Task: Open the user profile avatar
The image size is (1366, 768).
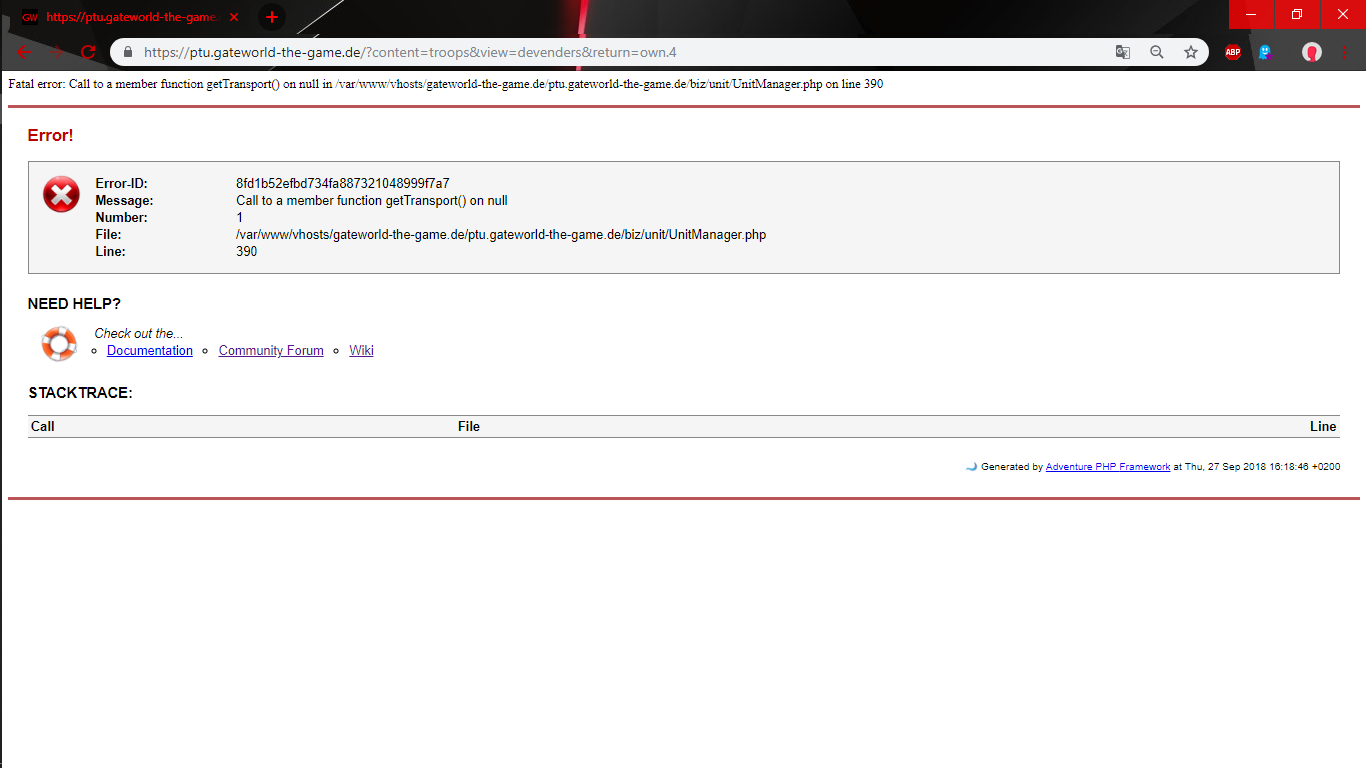Action: [1312, 52]
